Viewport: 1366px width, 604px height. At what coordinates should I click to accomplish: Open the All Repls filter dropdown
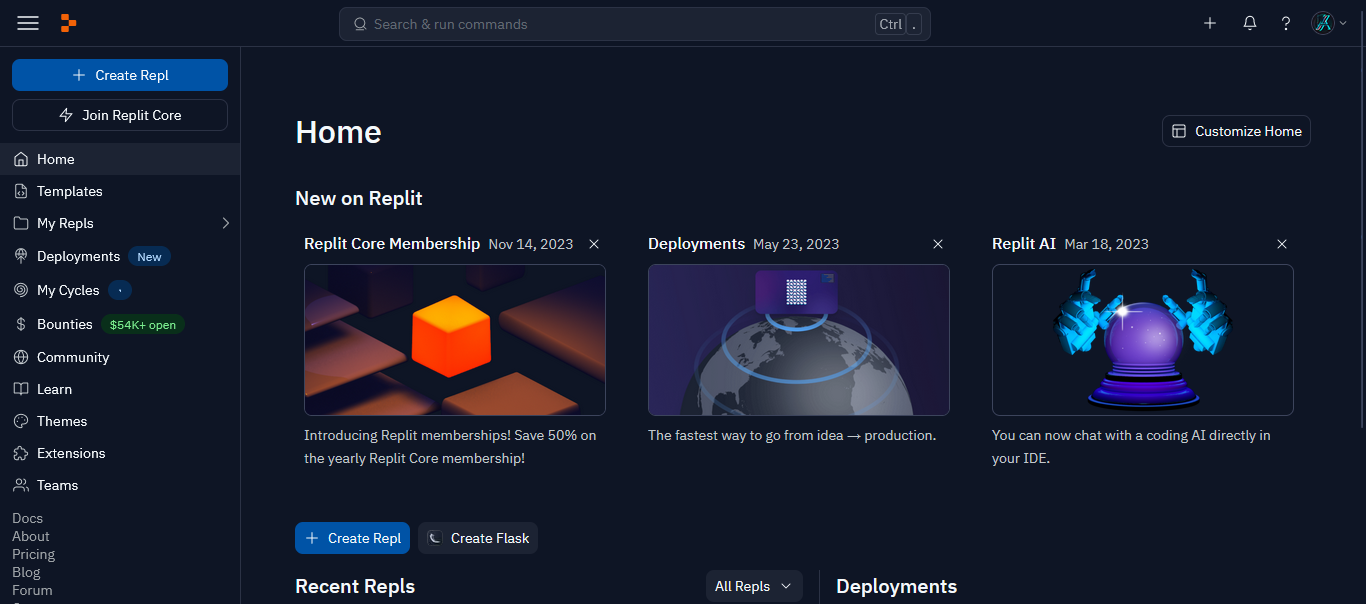(754, 586)
